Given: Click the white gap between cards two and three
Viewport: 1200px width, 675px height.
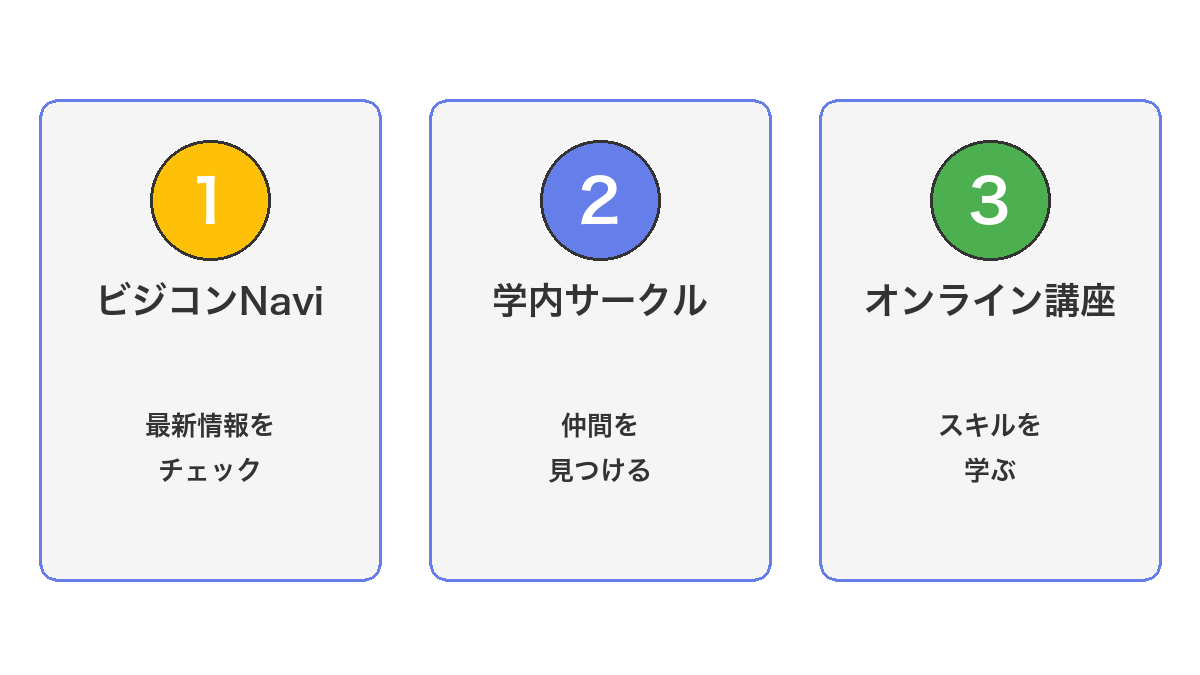Looking at the screenshot, I should [x=795, y=340].
